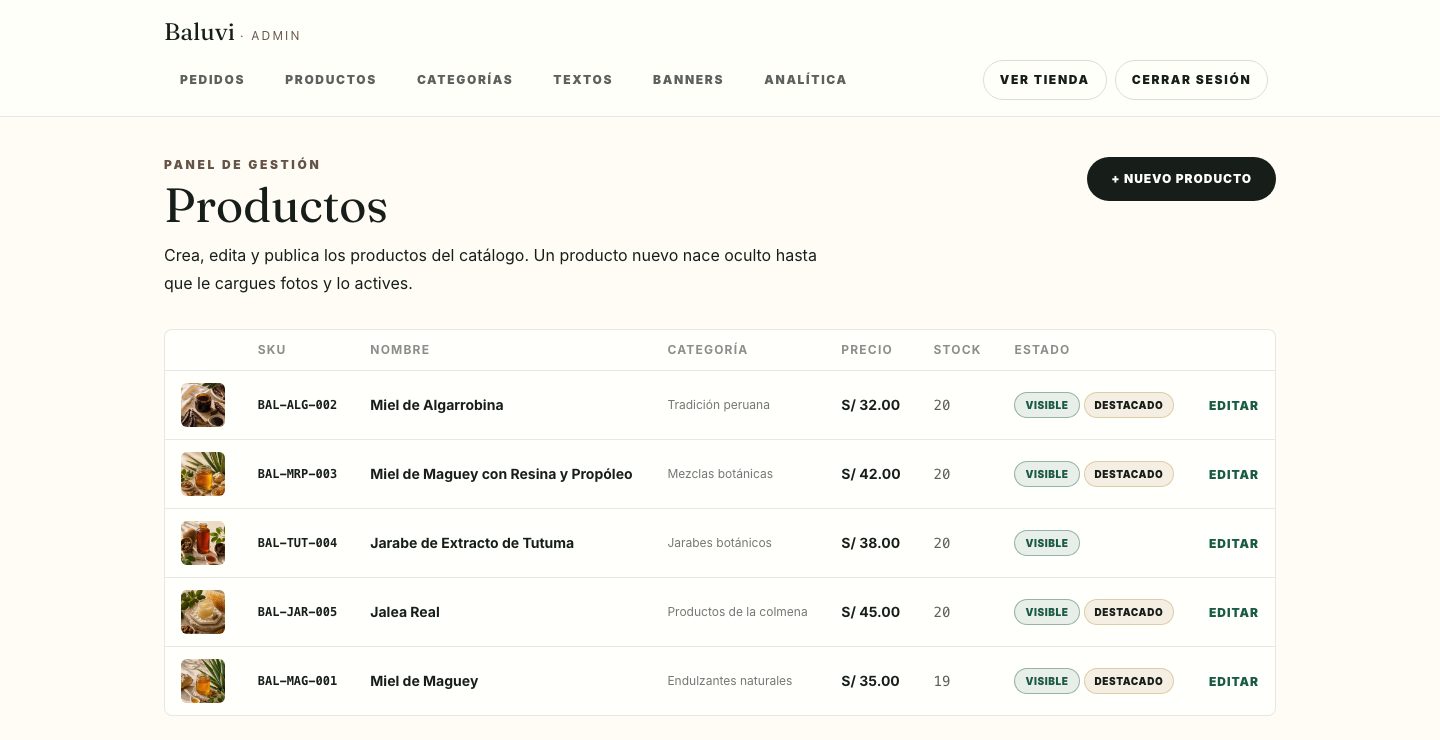Open Miel de Algarrobina thumbnail image

pyautogui.click(x=203, y=405)
